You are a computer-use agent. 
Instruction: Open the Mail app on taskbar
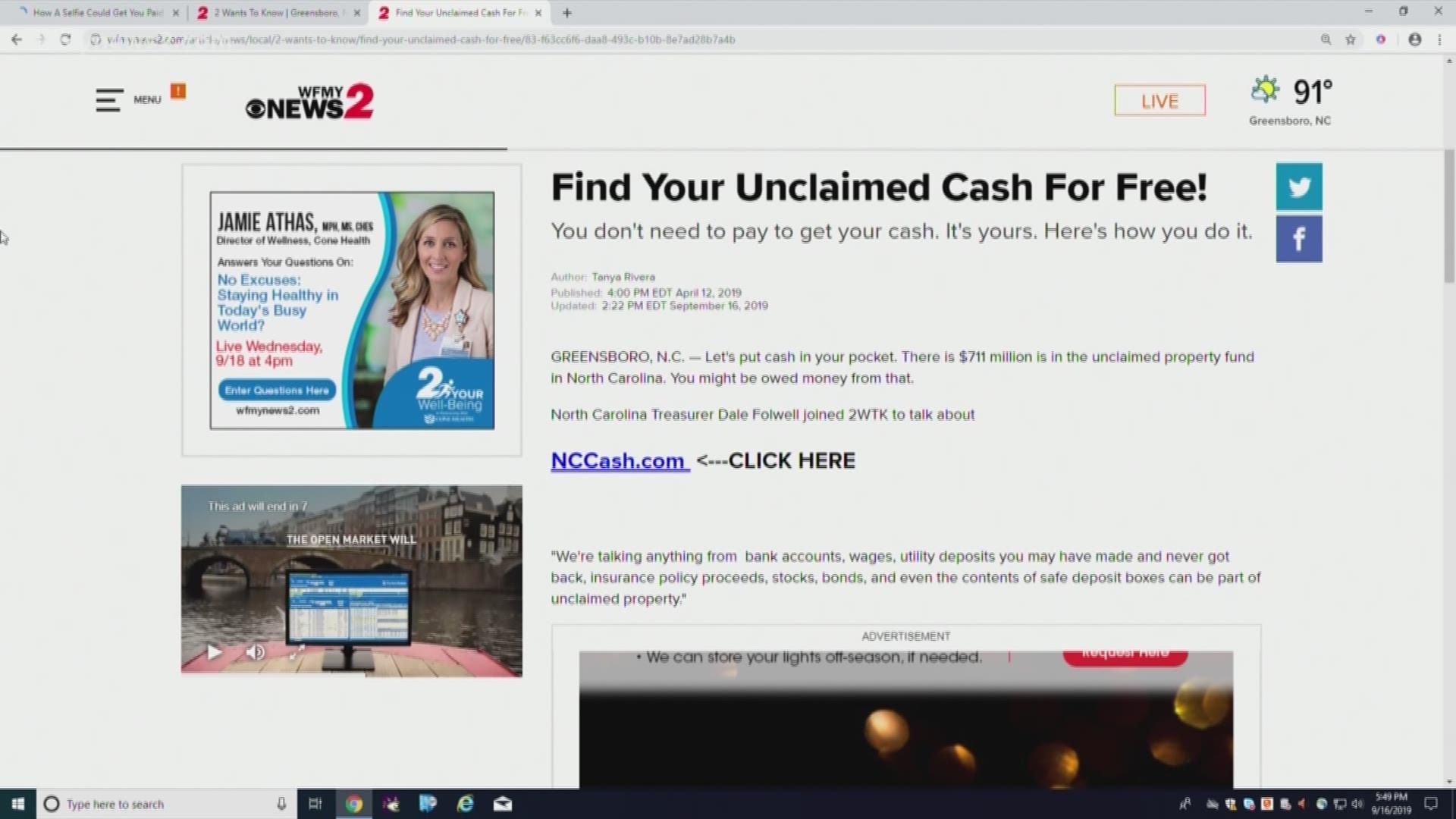(x=503, y=804)
